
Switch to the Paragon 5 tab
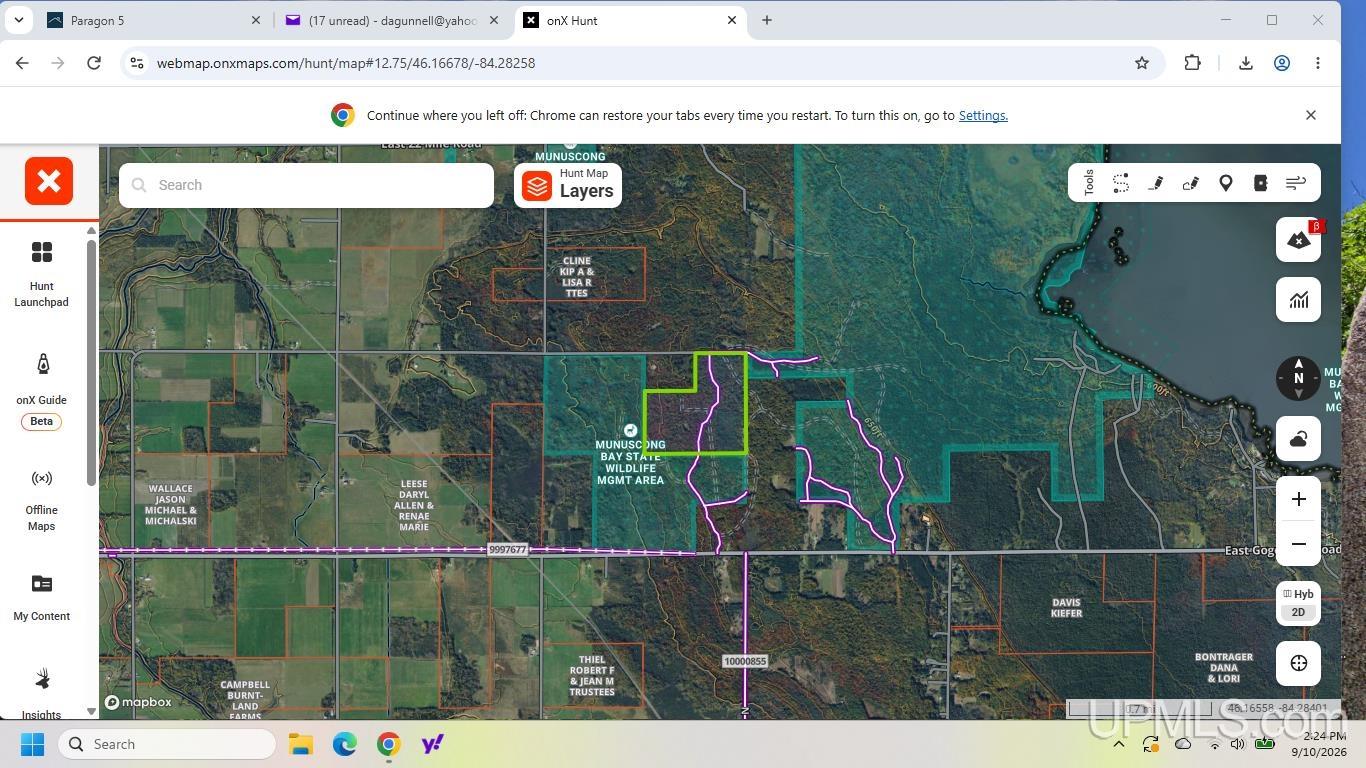(153, 20)
